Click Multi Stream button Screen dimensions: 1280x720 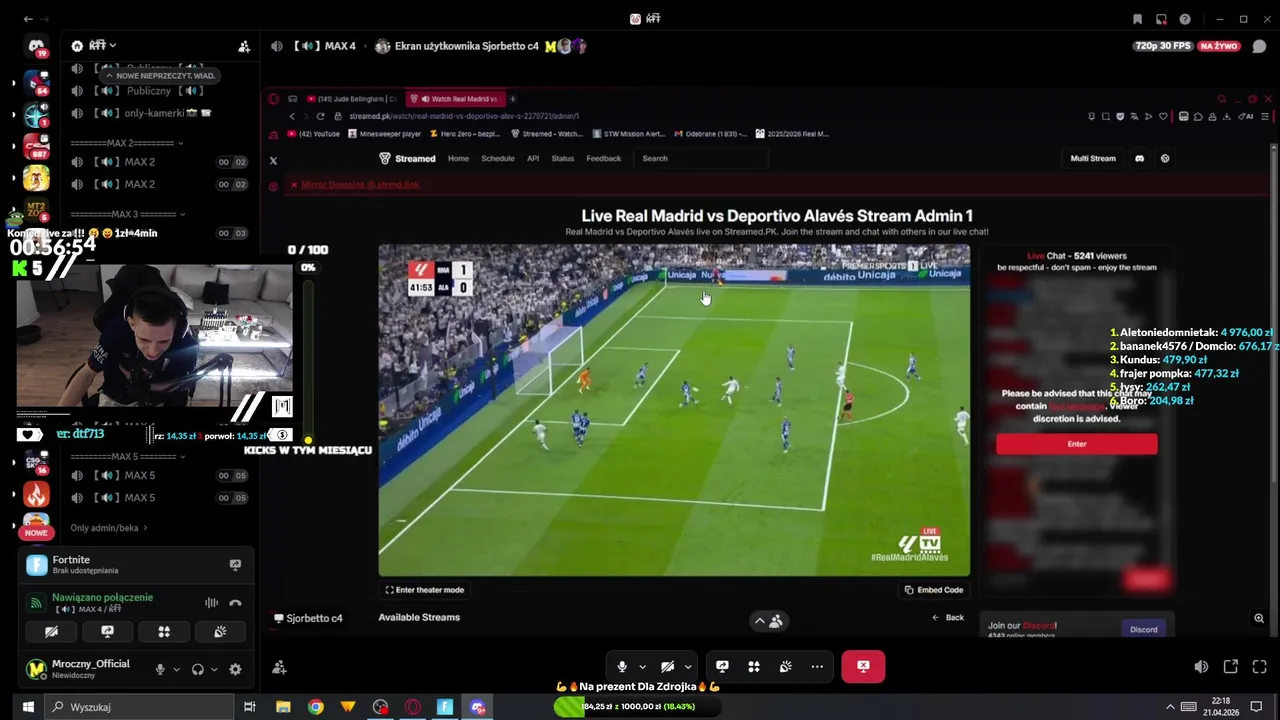tap(1093, 158)
